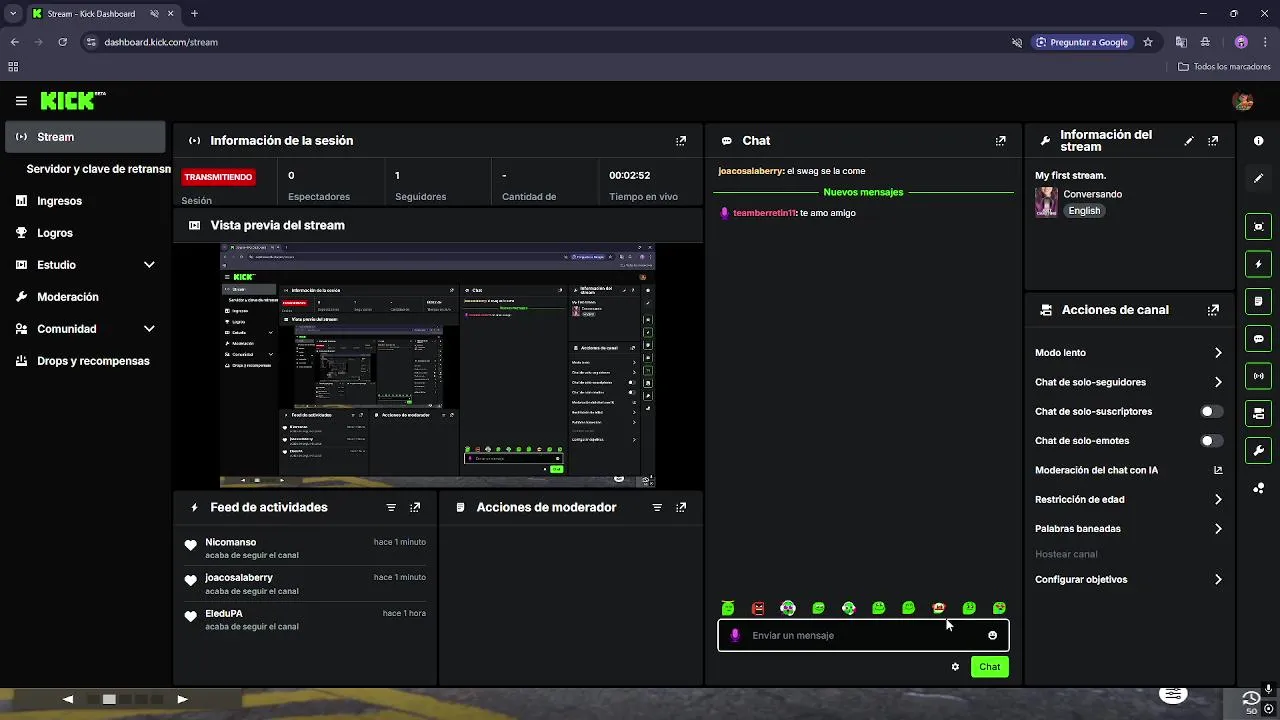This screenshot has height=720, width=1280.
Task: Toggle stream info wrench icon in right rail
Action: coord(1259,450)
